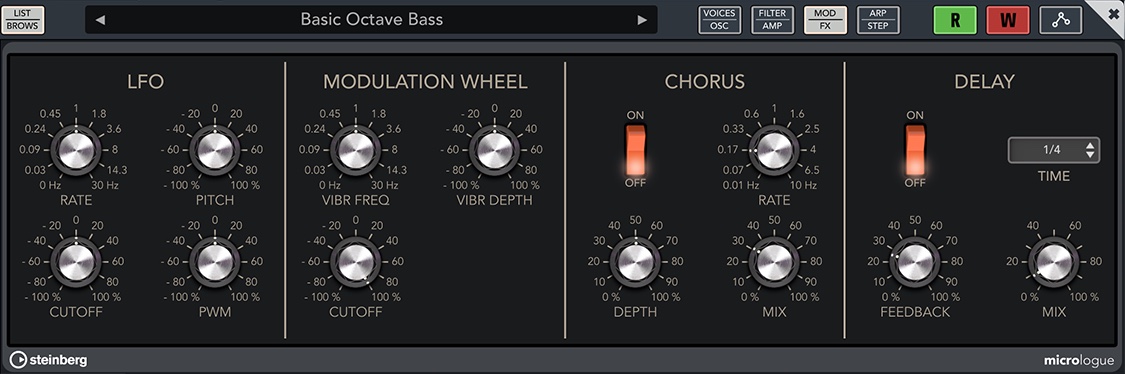Click the LFO RATE knob

pyautogui.click(x=76, y=150)
